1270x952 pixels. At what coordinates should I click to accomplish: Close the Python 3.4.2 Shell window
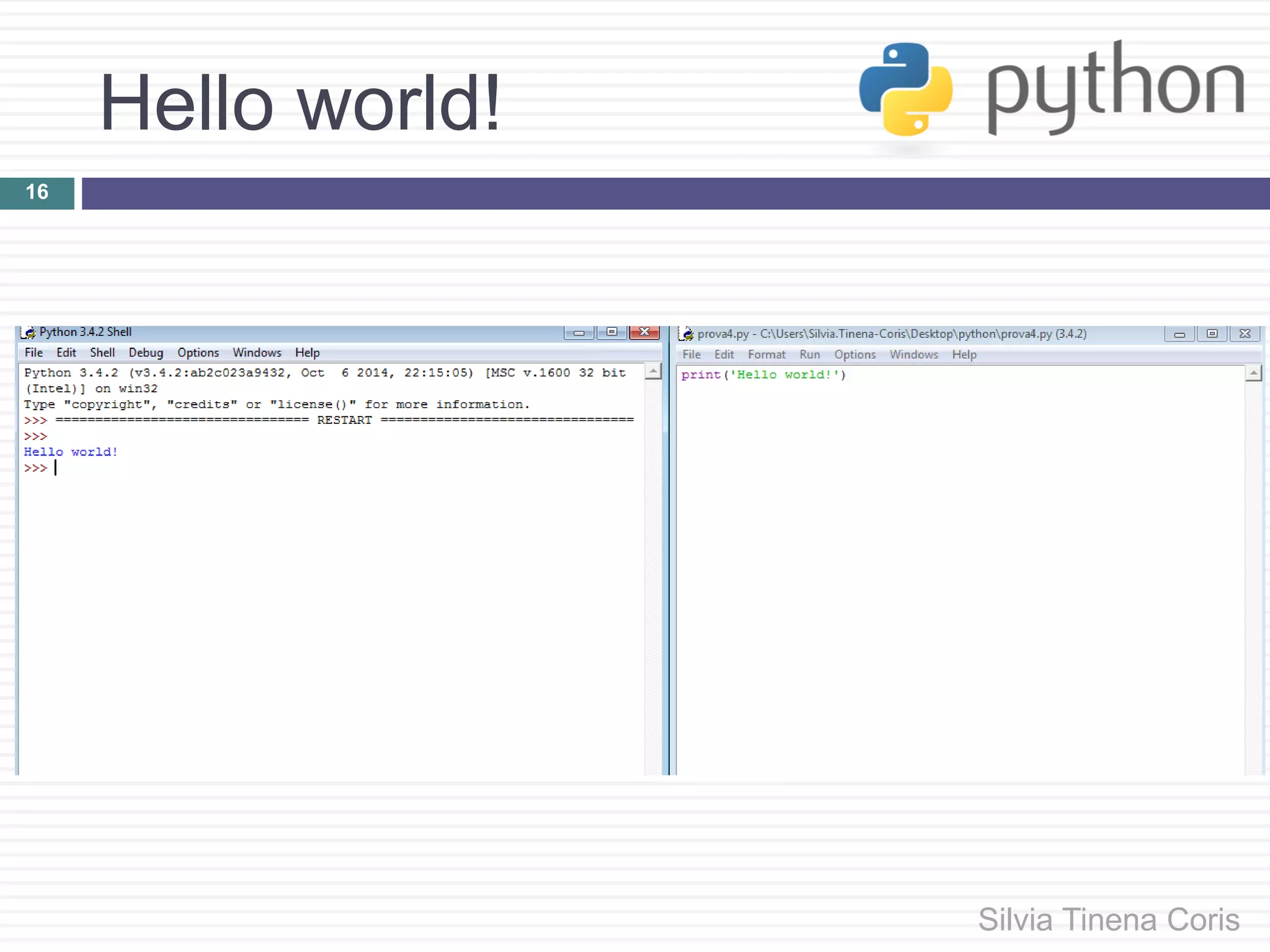pyautogui.click(x=644, y=332)
